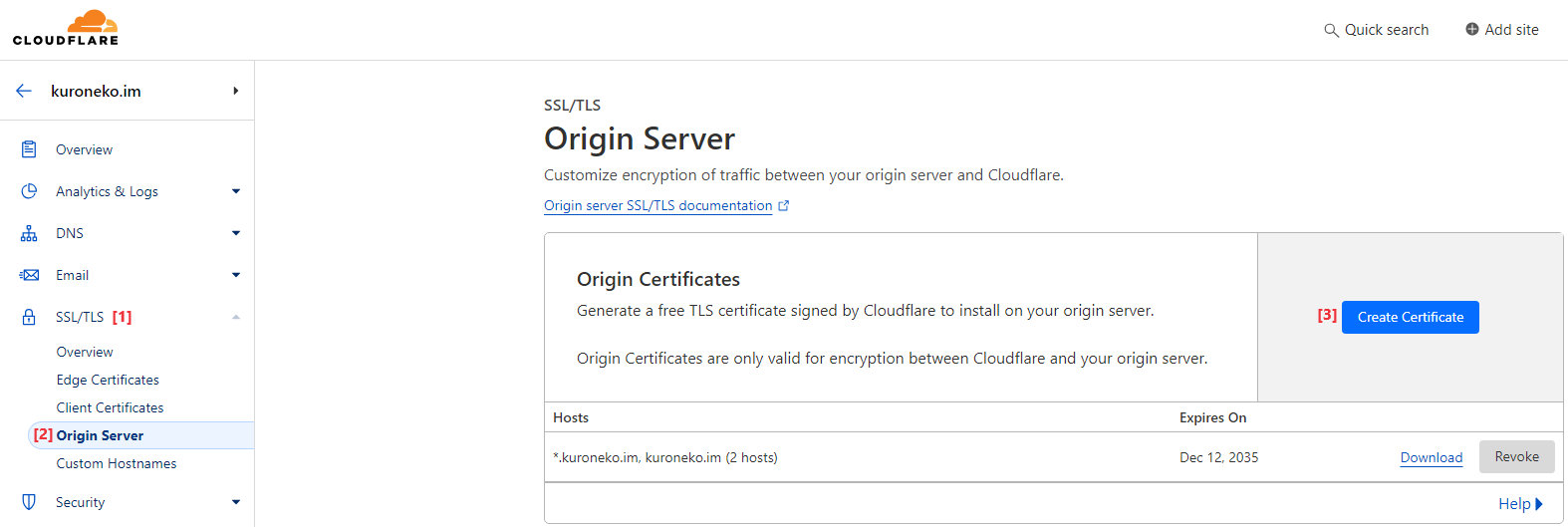Click the Cloudflare logo
Image resolution: width=1568 pixels, height=527 pixels.
point(66,28)
